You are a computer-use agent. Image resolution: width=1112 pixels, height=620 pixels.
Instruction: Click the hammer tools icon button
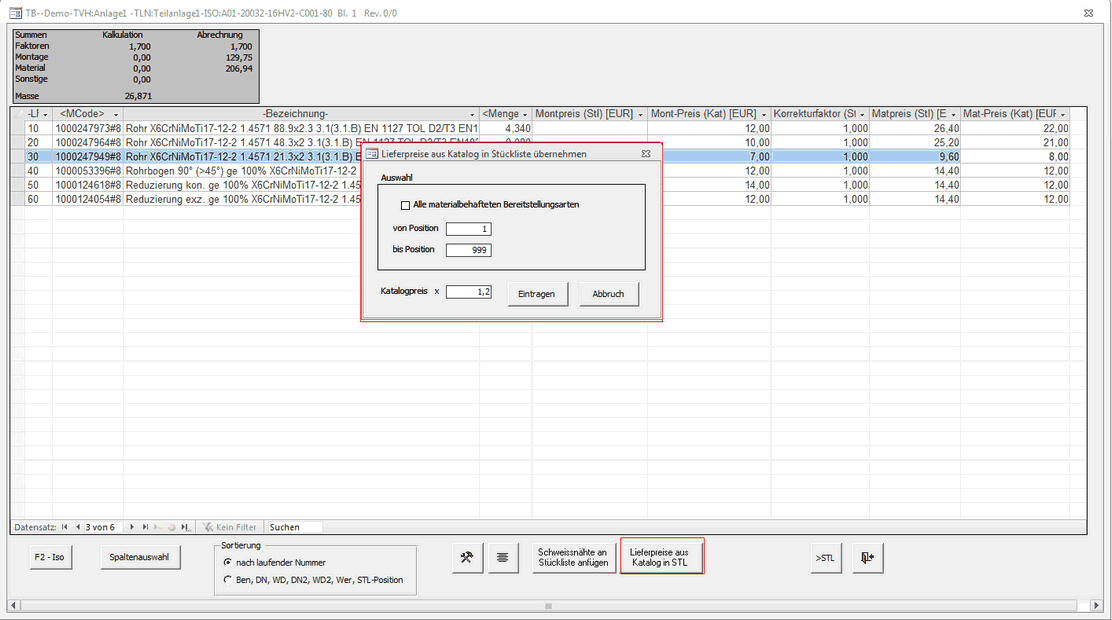coord(466,559)
